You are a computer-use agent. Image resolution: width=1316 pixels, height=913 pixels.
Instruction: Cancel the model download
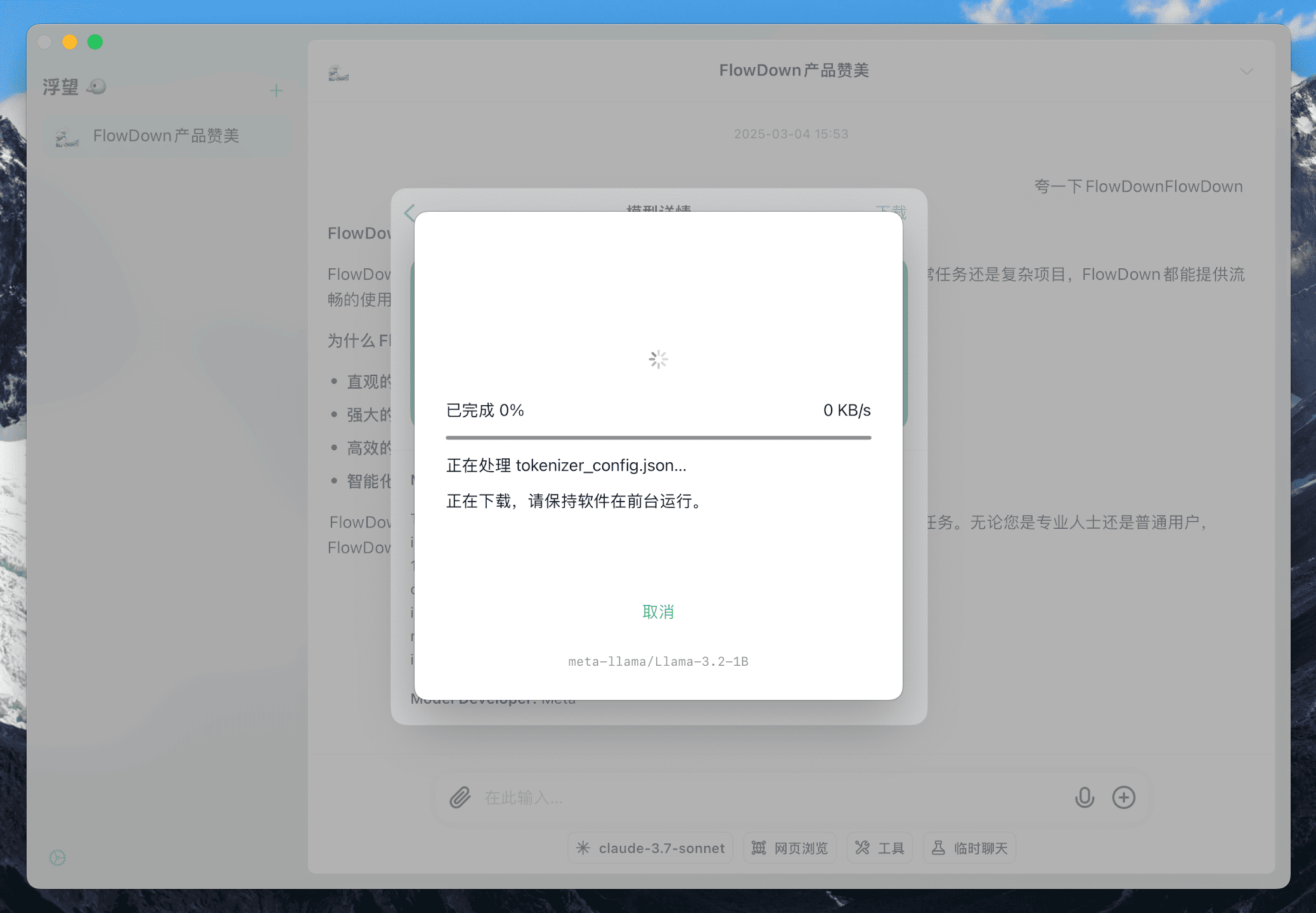[658, 612]
